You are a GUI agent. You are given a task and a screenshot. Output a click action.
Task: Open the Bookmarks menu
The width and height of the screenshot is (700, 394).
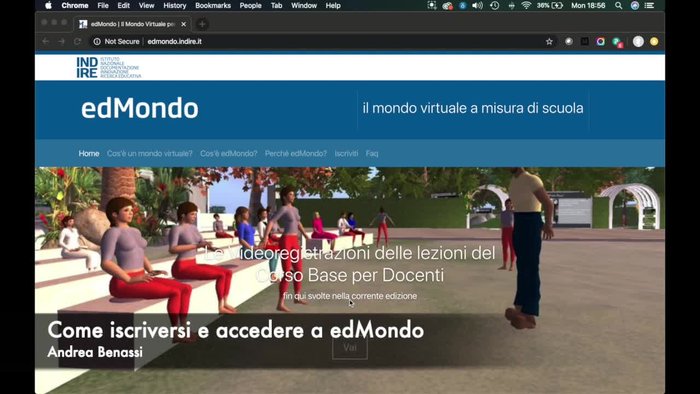213,5
